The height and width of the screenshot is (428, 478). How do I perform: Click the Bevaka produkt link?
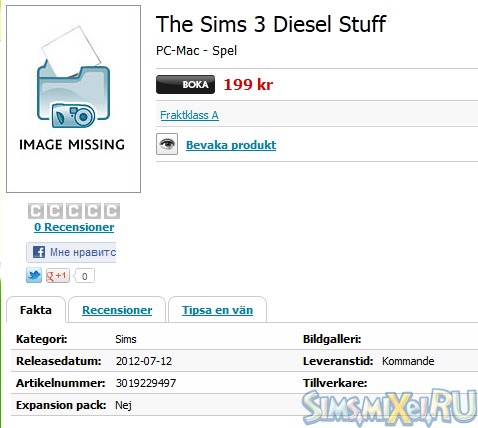pyautogui.click(x=231, y=145)
